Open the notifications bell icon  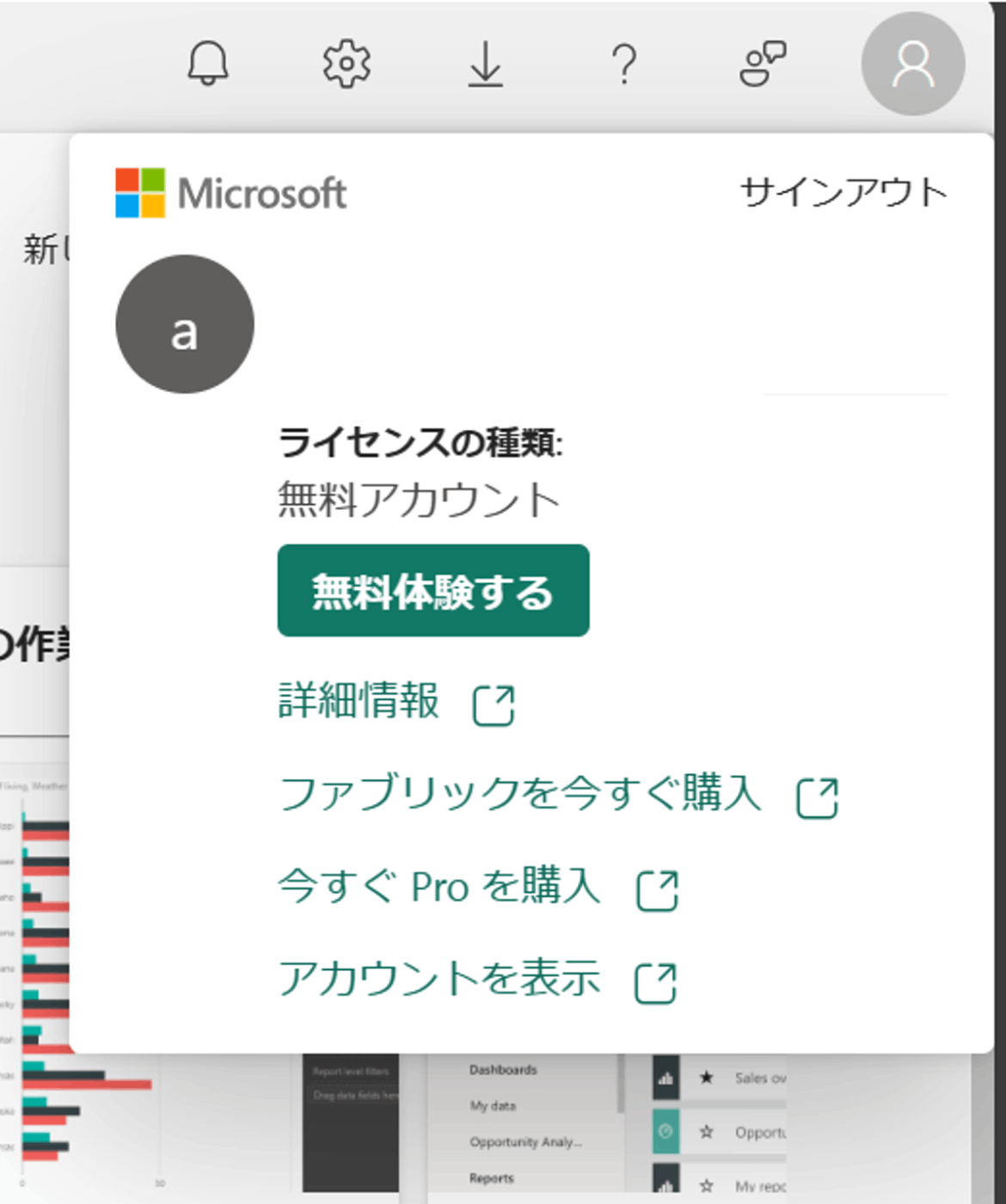208,64
